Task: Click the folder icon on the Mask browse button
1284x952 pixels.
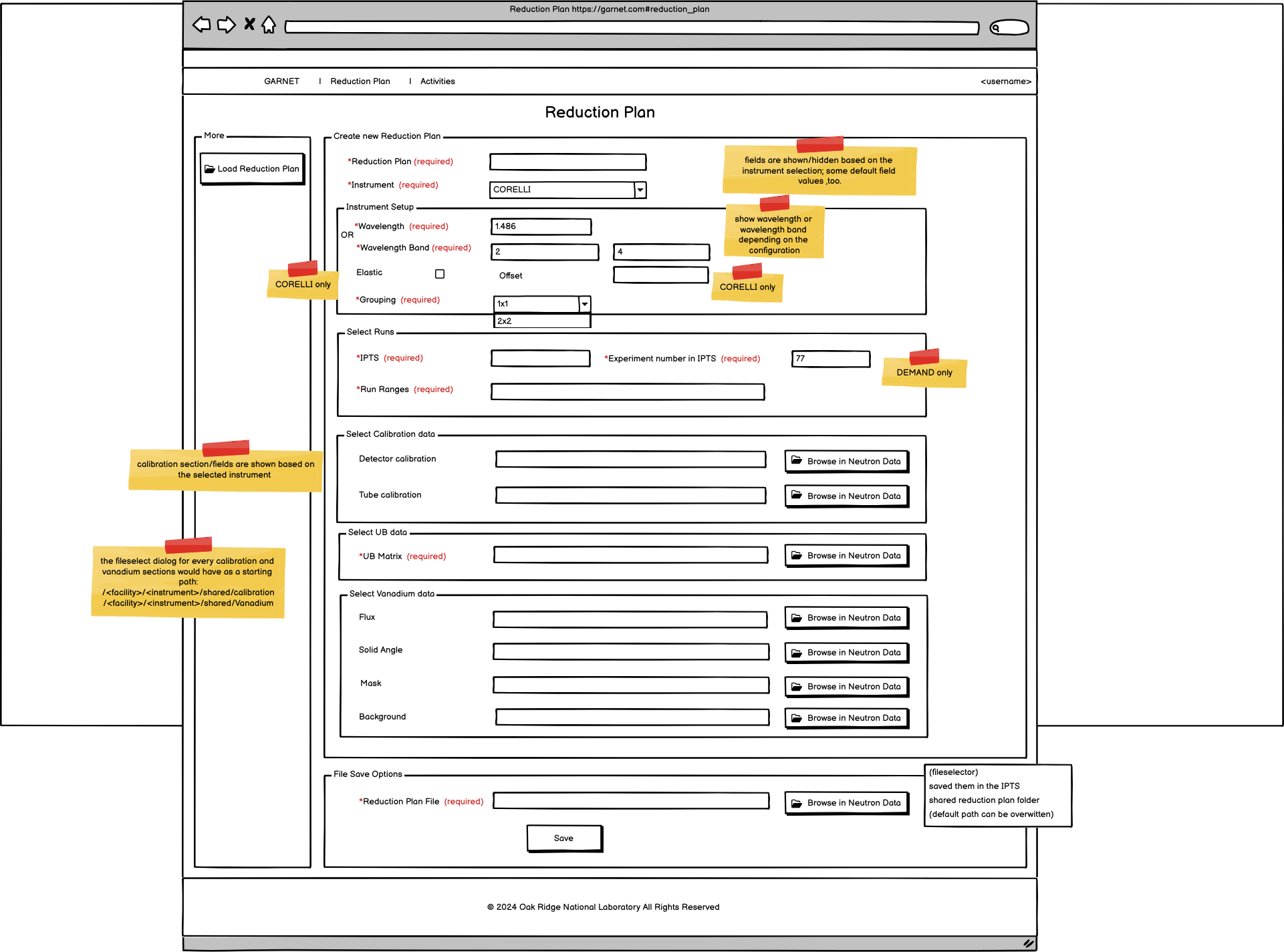Action: pos(797,686)
